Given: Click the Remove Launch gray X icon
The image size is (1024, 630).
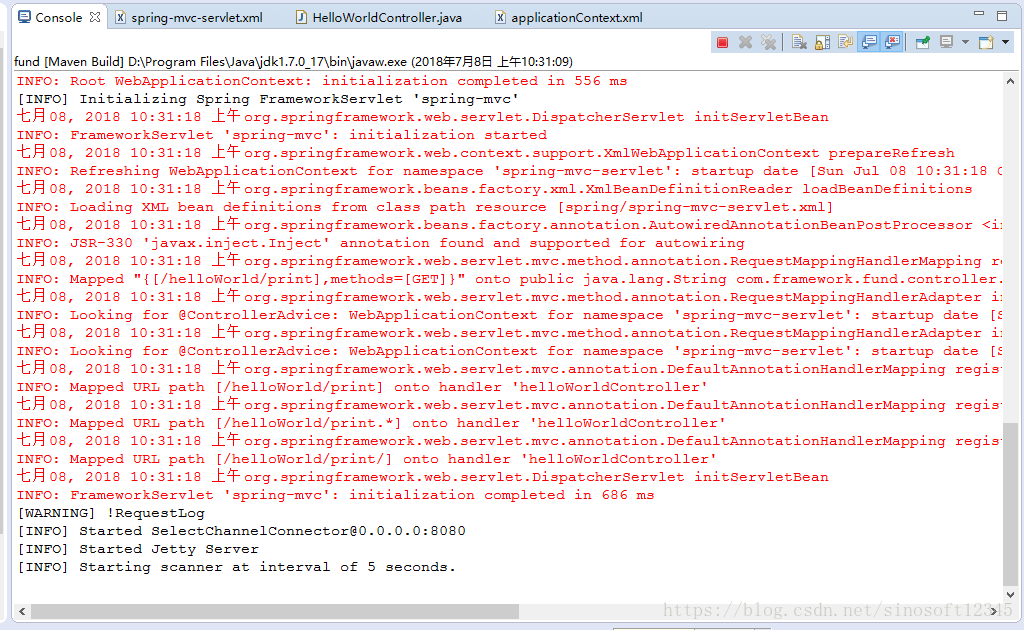Looking at the screenshot, I should pos(745,42).
